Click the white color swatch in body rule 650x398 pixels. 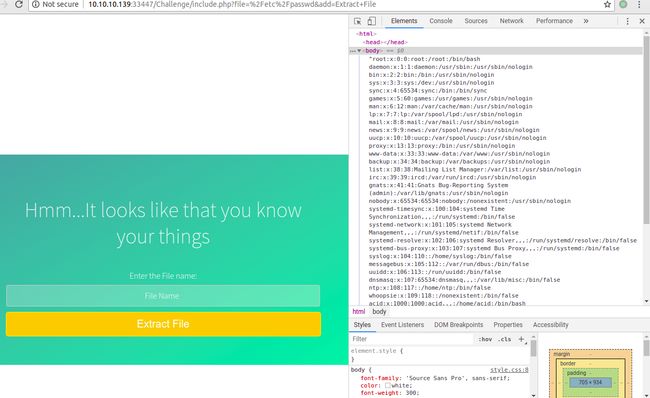click(388, 385)
